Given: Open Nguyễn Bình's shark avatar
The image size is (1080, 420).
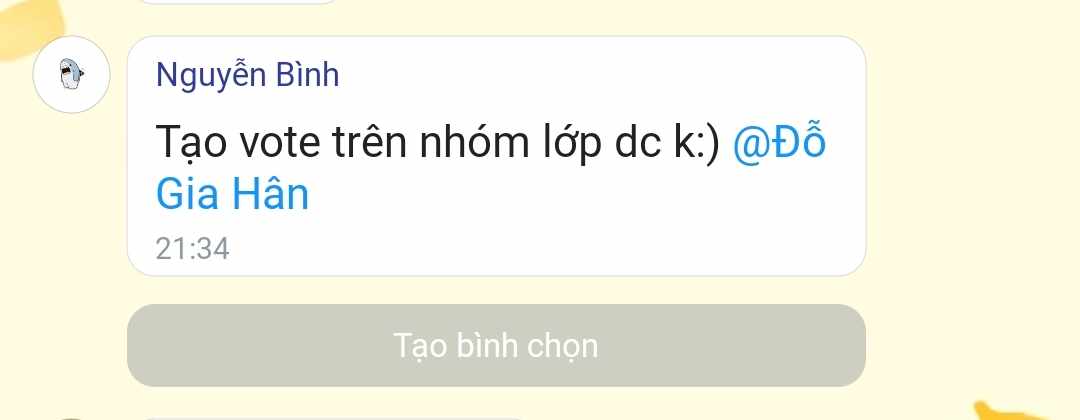Looking at the screenshot, I should tap(71, 74).
